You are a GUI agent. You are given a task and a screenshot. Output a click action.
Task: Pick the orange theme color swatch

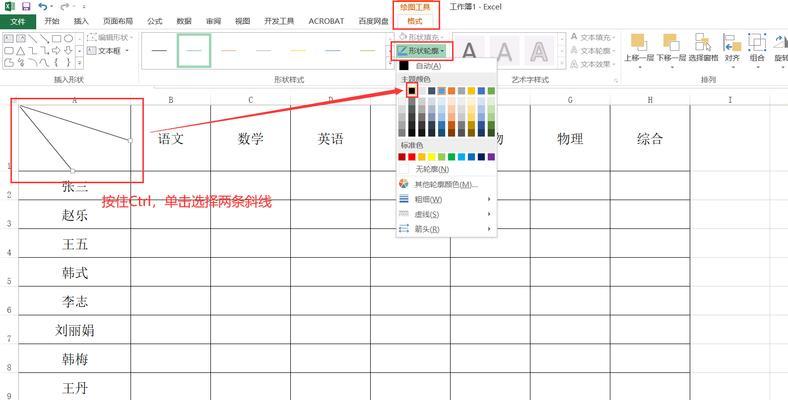[x=452, y=90]
